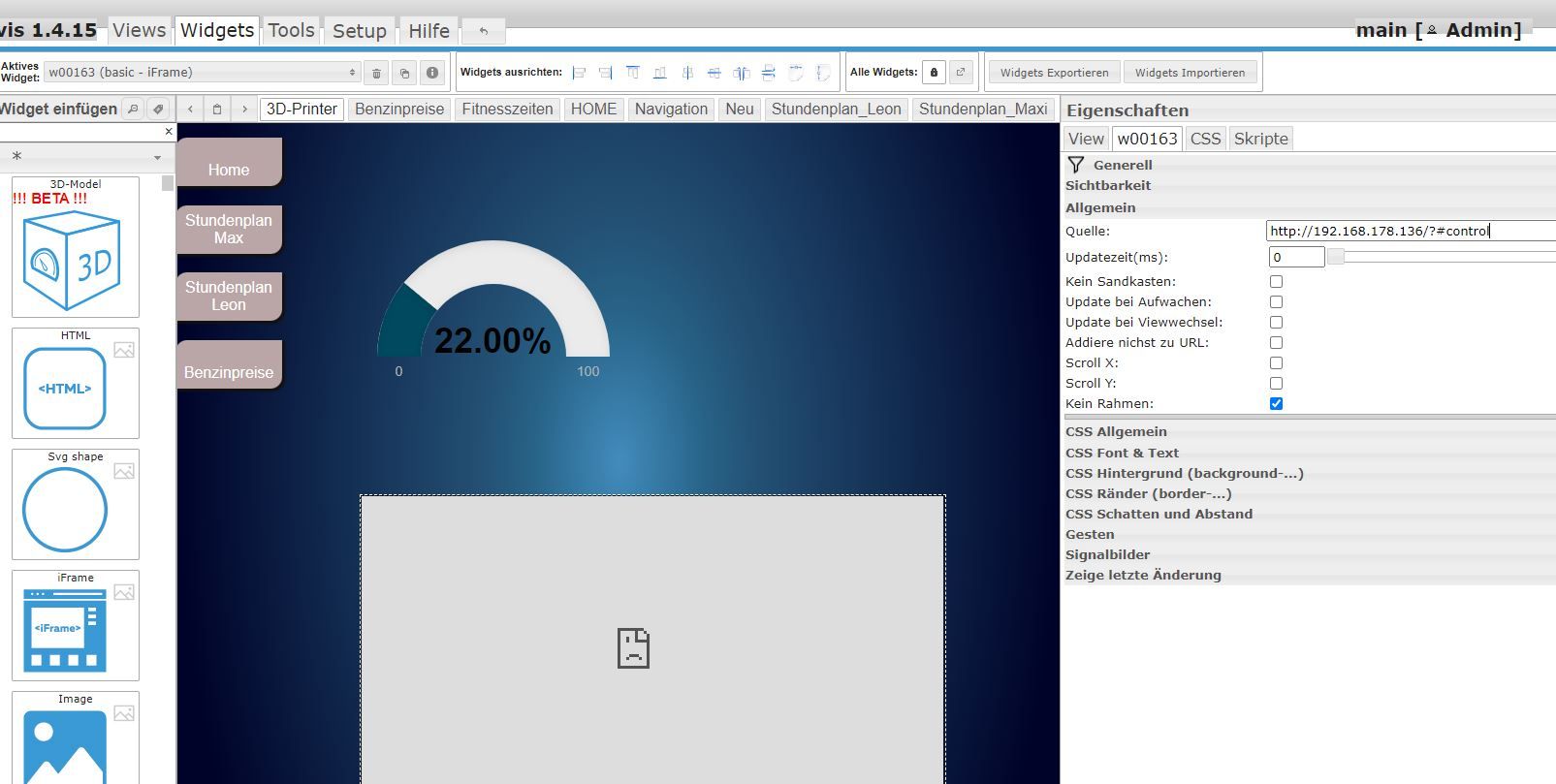Expand CSS Schatten und Abstand section

(x=1309, y=514)
